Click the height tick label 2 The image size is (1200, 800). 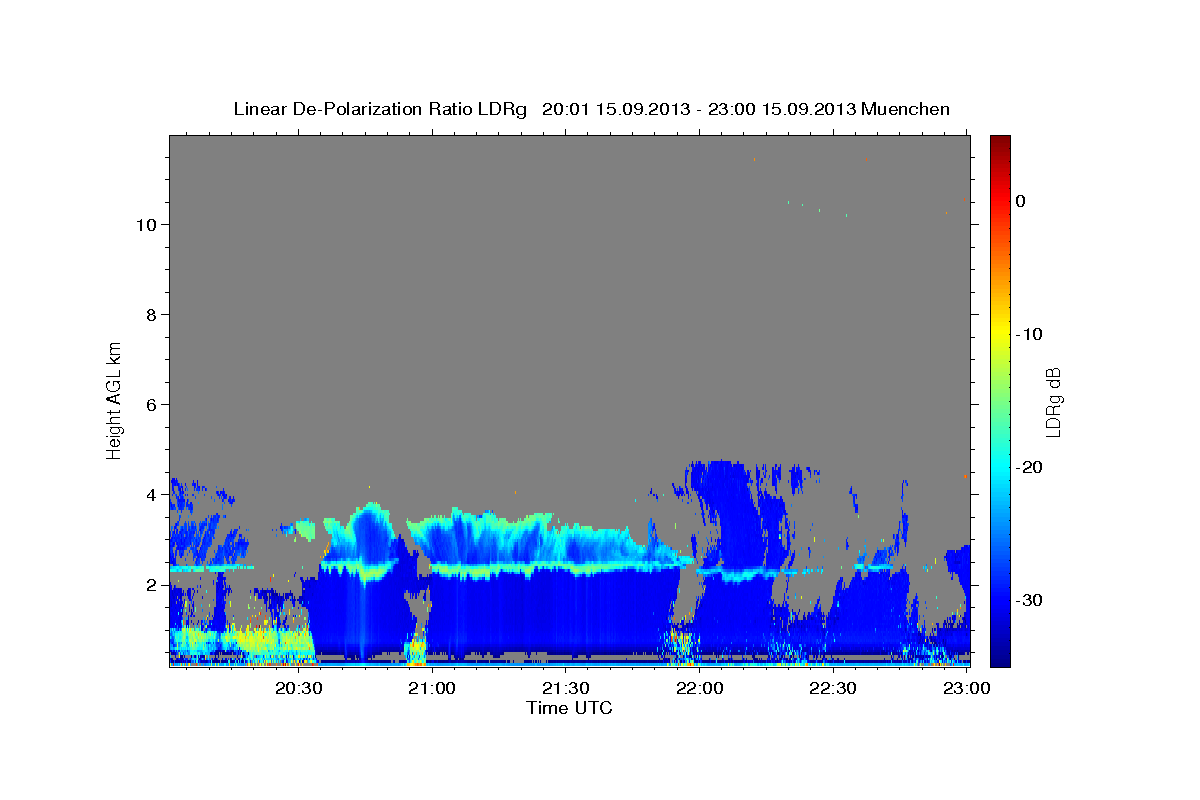click(x=150, y=585)
